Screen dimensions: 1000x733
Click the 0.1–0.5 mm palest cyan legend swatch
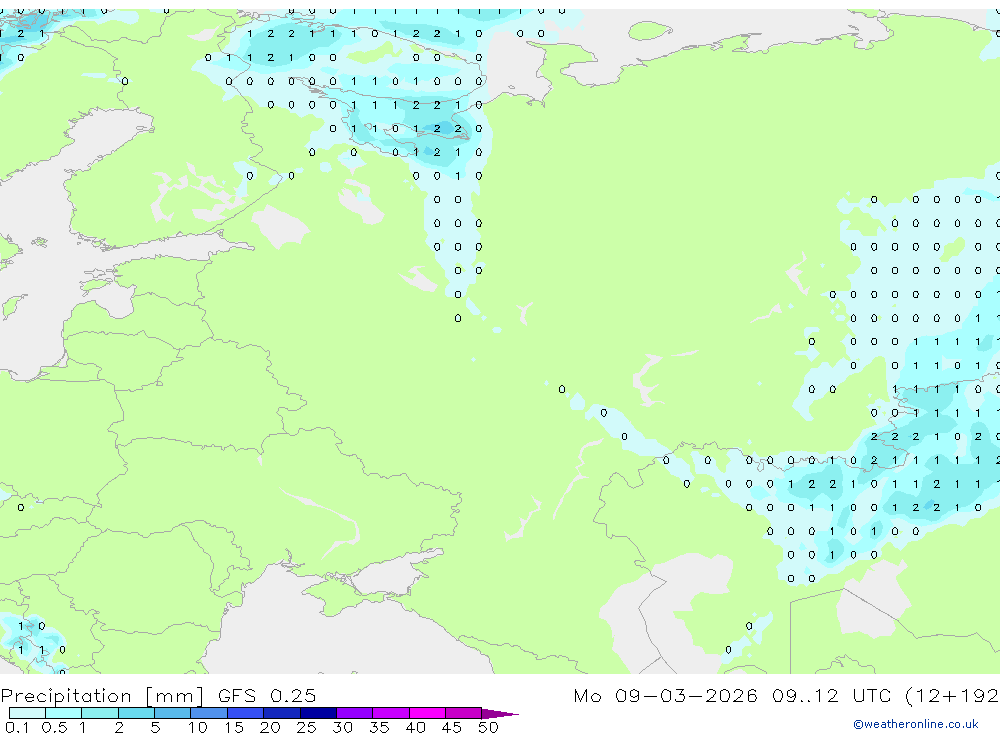27,713
